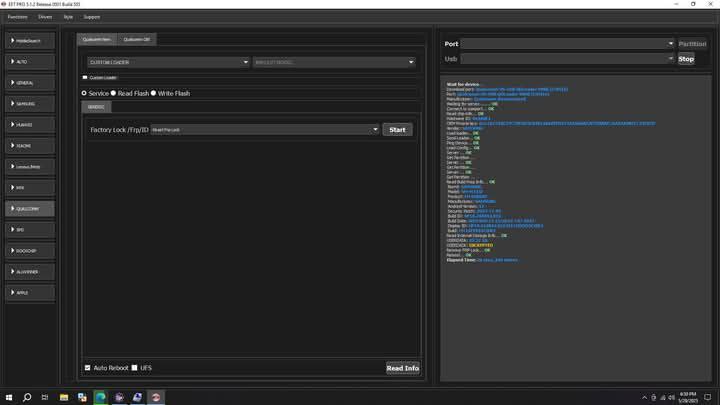Viewport: 720px width, 405px height.
Task: Open the taskbar clock and date
Action: point(688,397)
